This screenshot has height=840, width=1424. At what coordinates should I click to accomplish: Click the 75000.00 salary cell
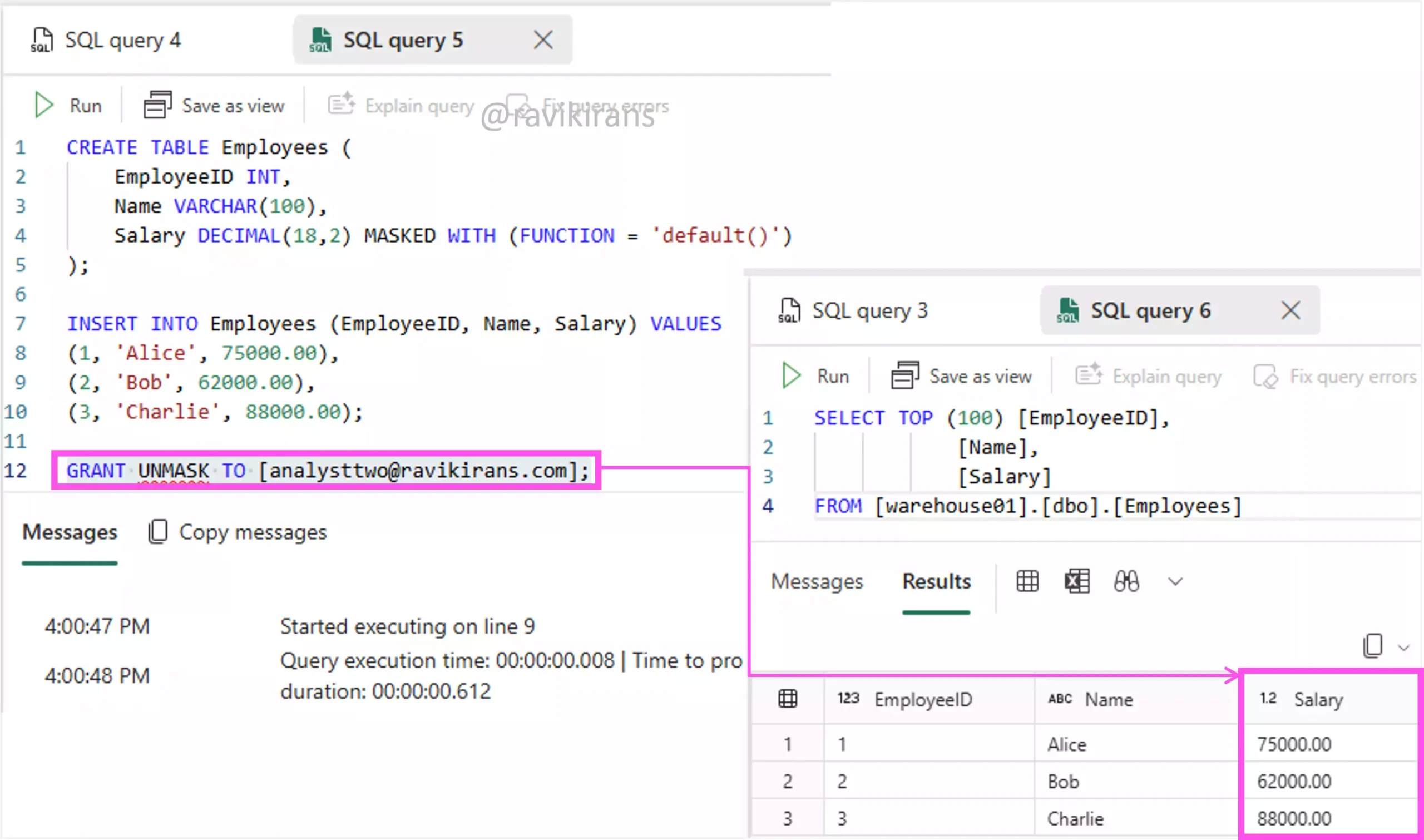pos(1330,744)
